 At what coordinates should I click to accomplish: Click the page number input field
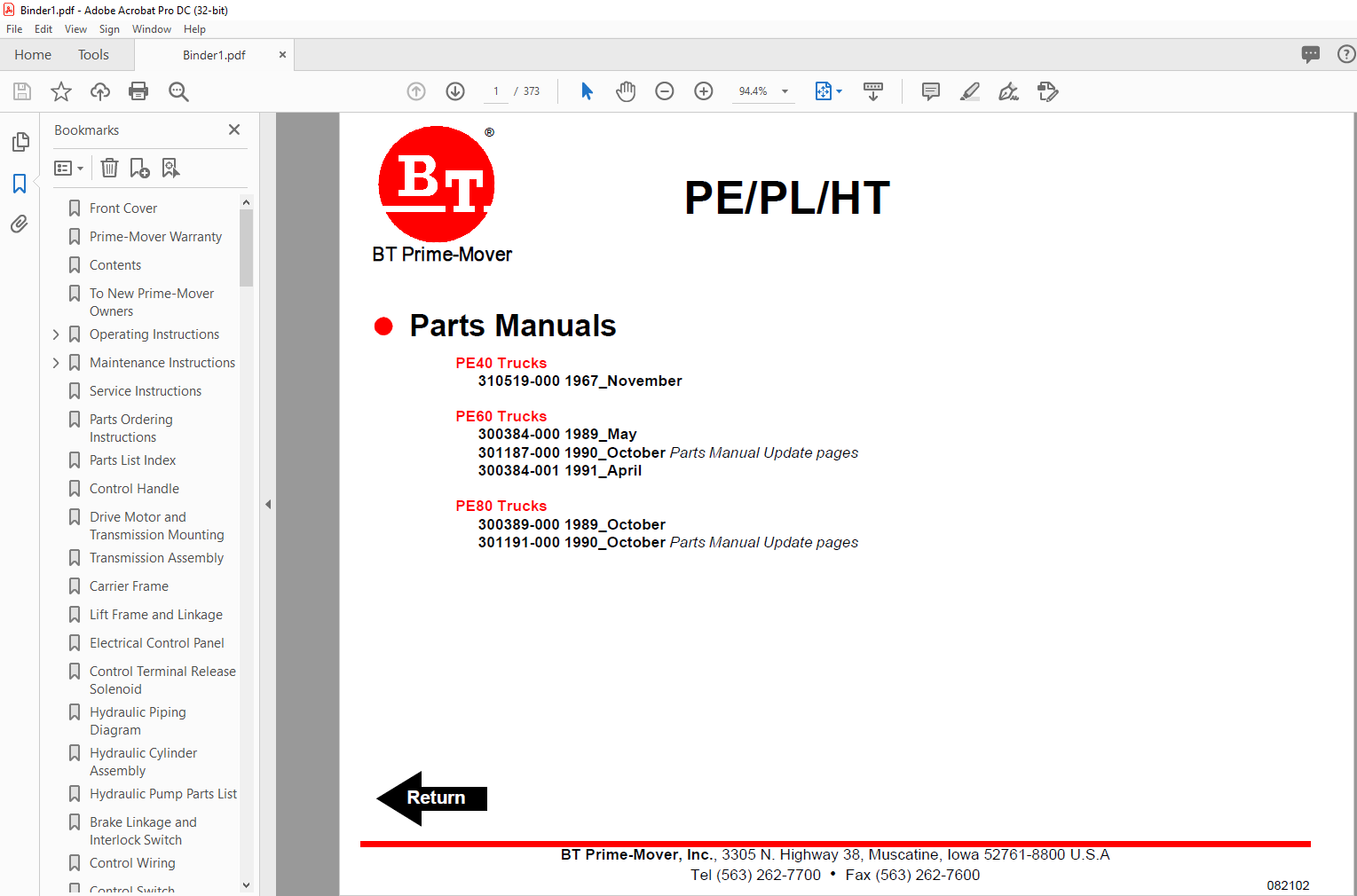tap(496, 91)
